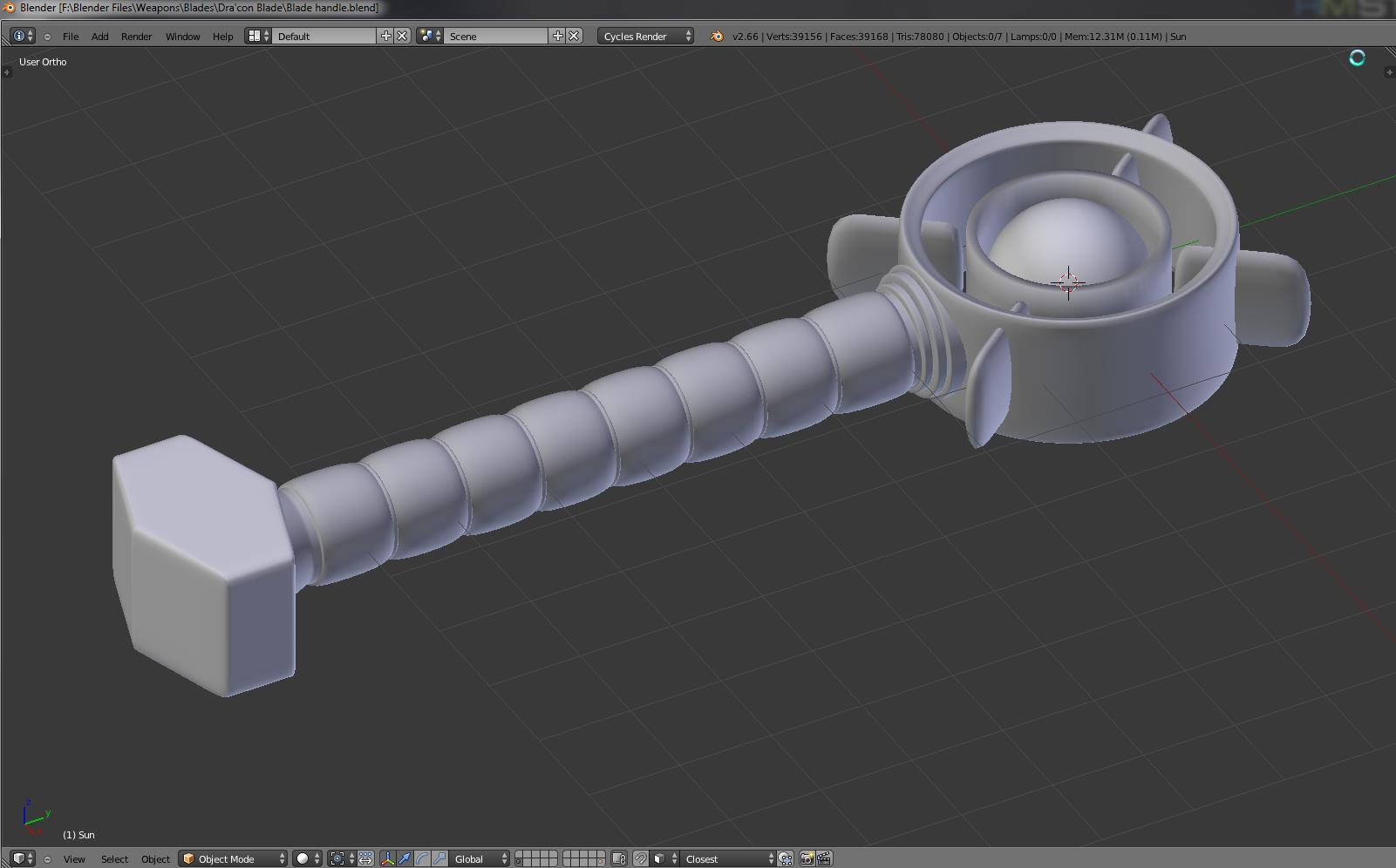Click the Select menu in viewport header

(114, 859)
